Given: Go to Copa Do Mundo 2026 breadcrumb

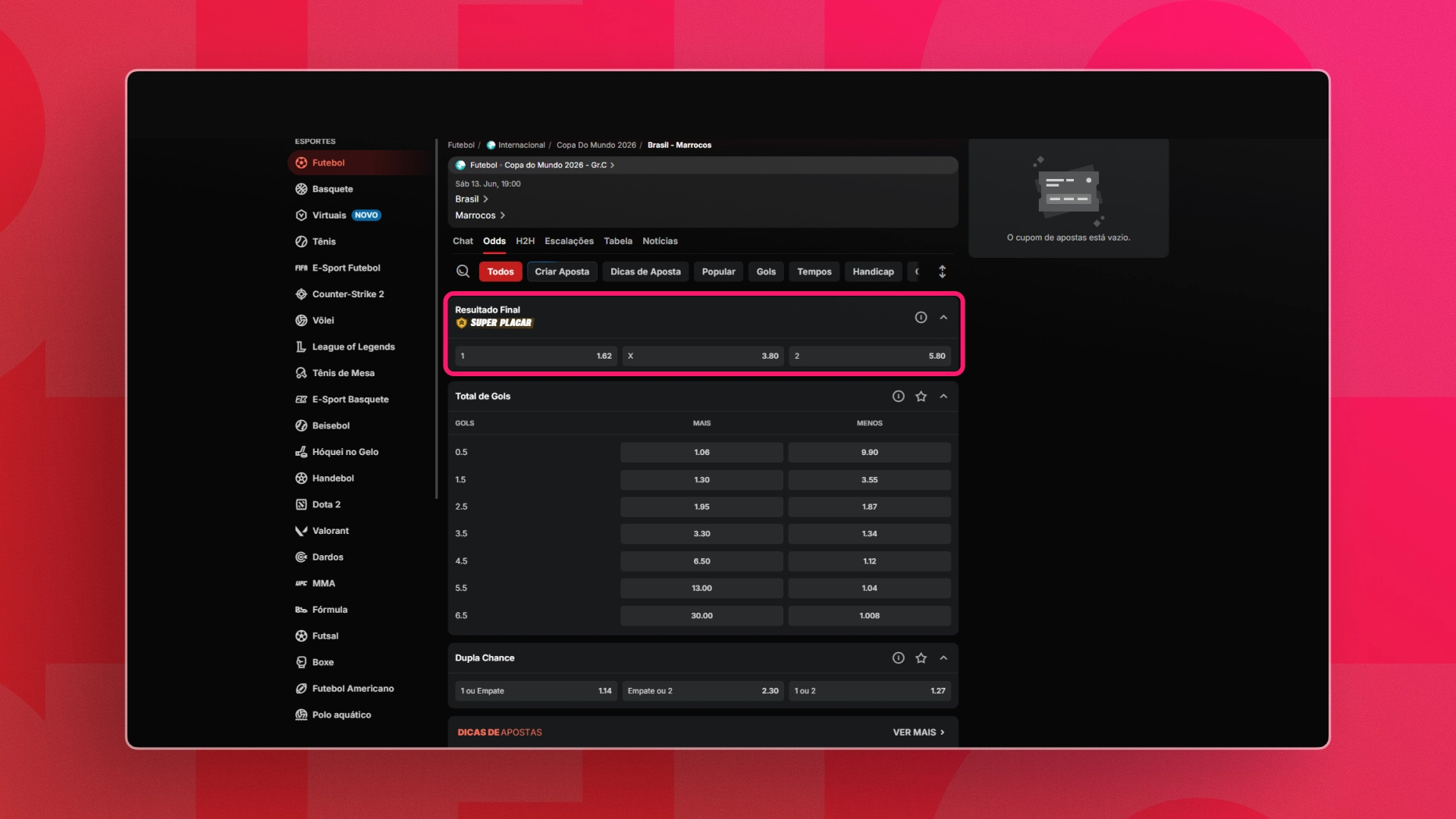Looking at the screenshot, I should pos(596,145).
